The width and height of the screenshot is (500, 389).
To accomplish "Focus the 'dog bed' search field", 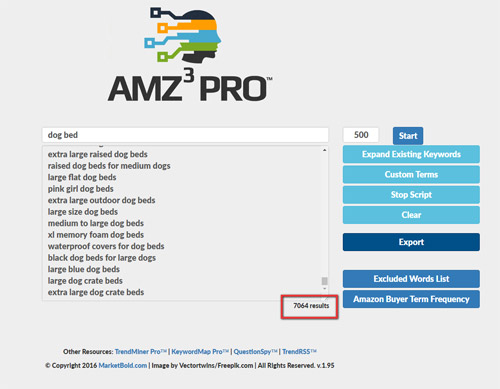I will pos(185,135).
